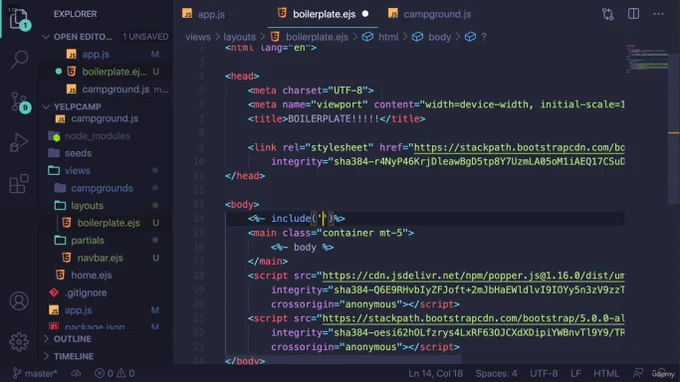Open Source Control view with 9 changes
This screenshot has height=382, width=680.
[19, 102]
